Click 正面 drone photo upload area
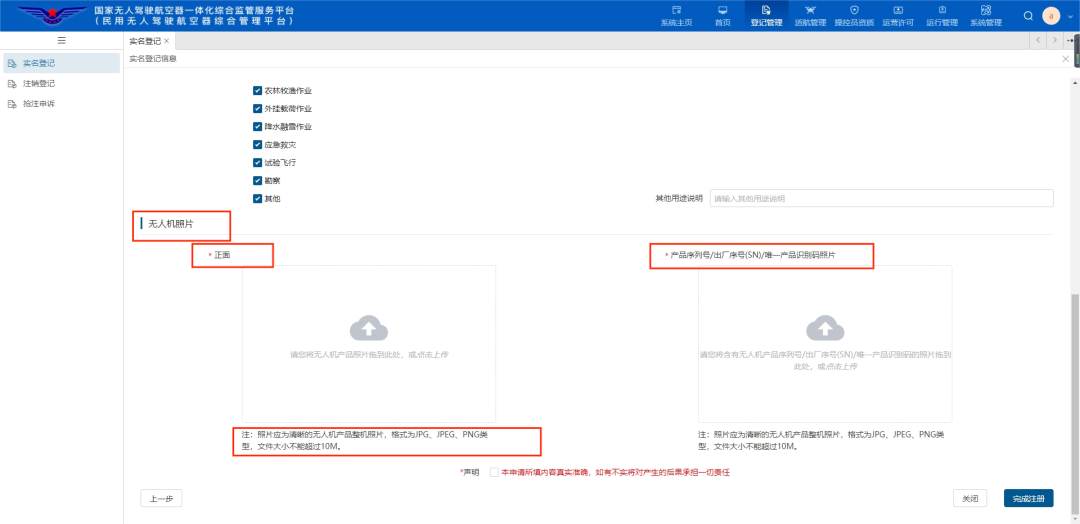Screen dimensions: 1080x524 (x=368, y=344)
